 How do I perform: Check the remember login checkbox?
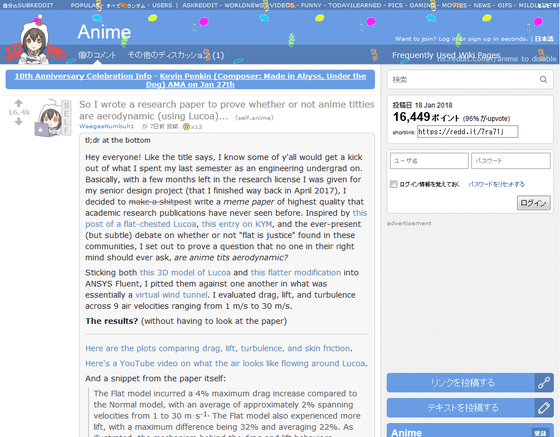point(394,184)
